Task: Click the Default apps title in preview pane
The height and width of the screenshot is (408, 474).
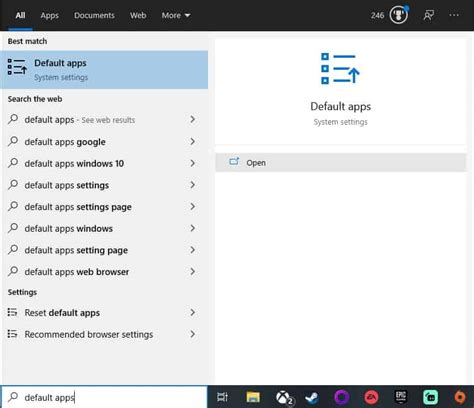Action: click(340, 107)
